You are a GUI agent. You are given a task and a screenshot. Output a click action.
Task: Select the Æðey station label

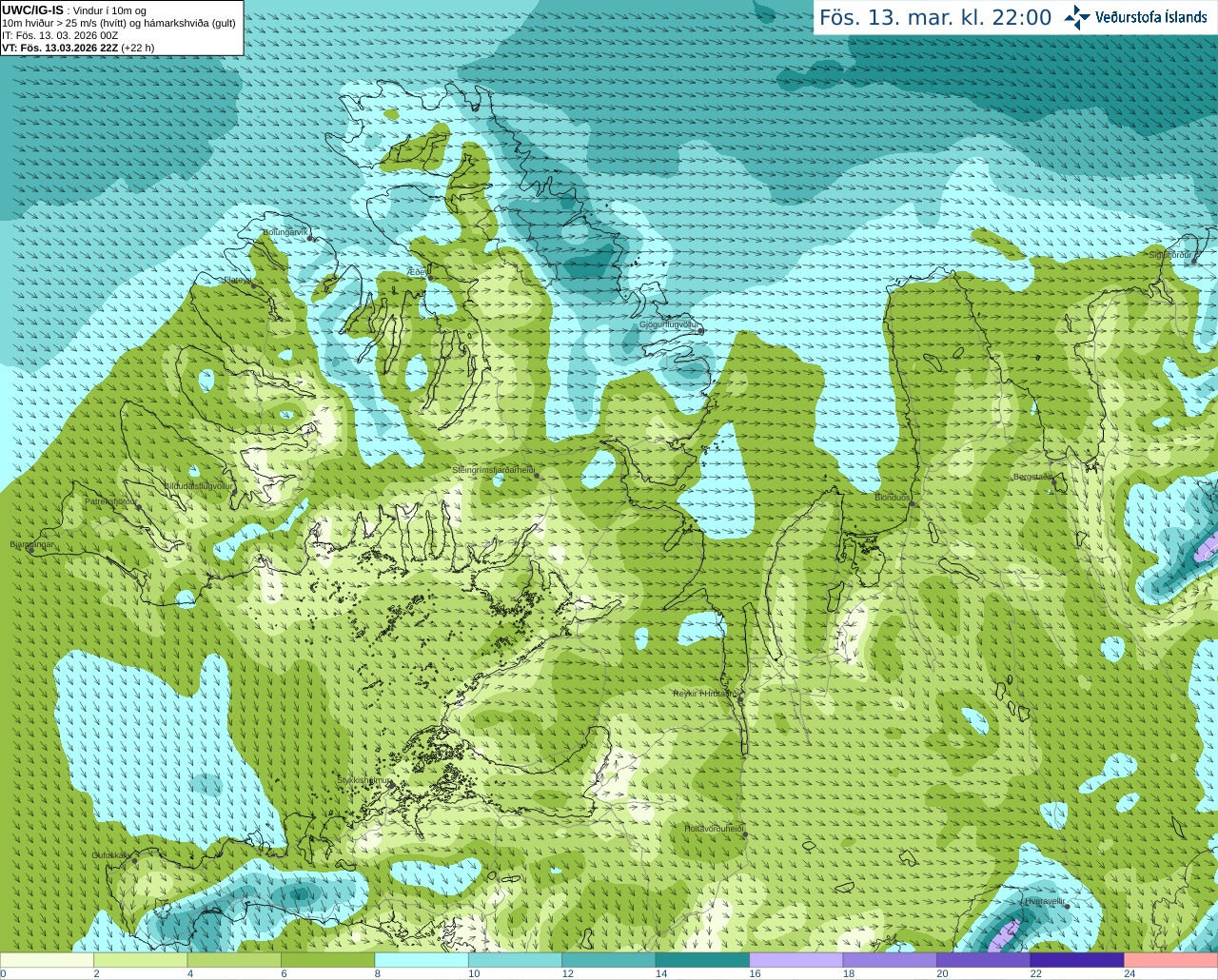pyautogui.click(x=417, y=271)
